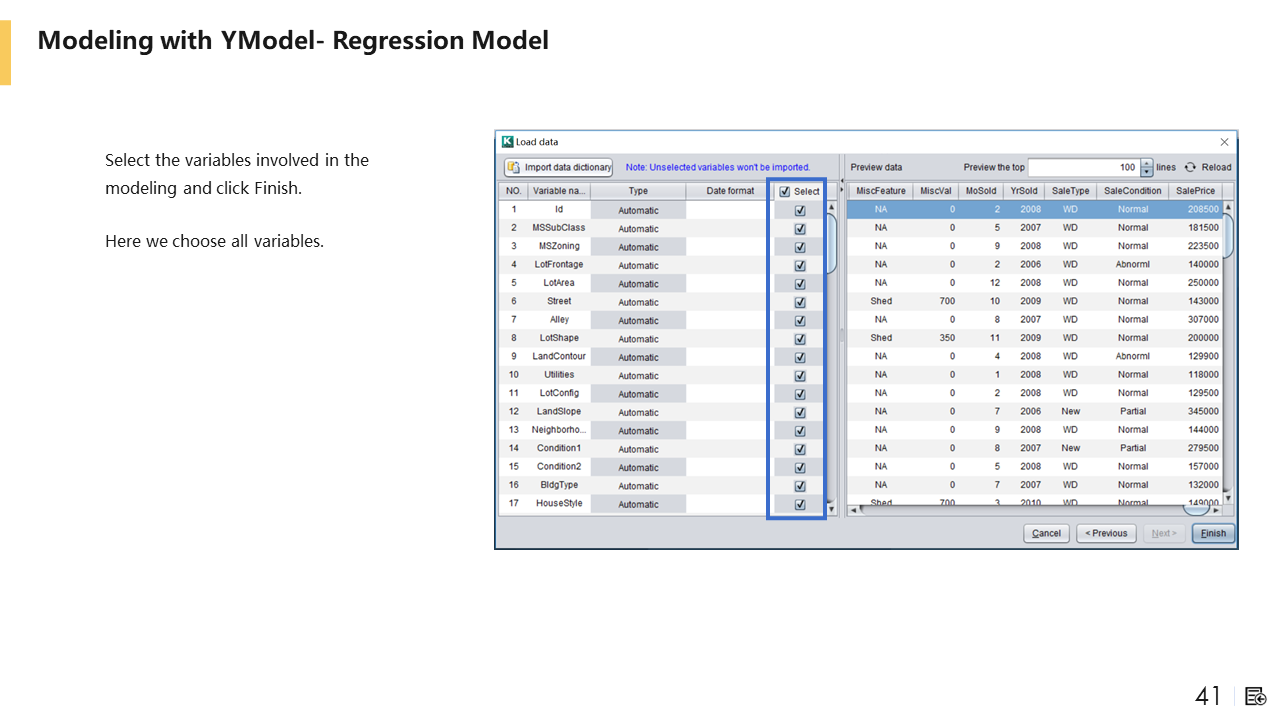Click the Reload refresh icon
Image resolution: width=1280 pixels, height=720 pixels.
pos(1190,168)
